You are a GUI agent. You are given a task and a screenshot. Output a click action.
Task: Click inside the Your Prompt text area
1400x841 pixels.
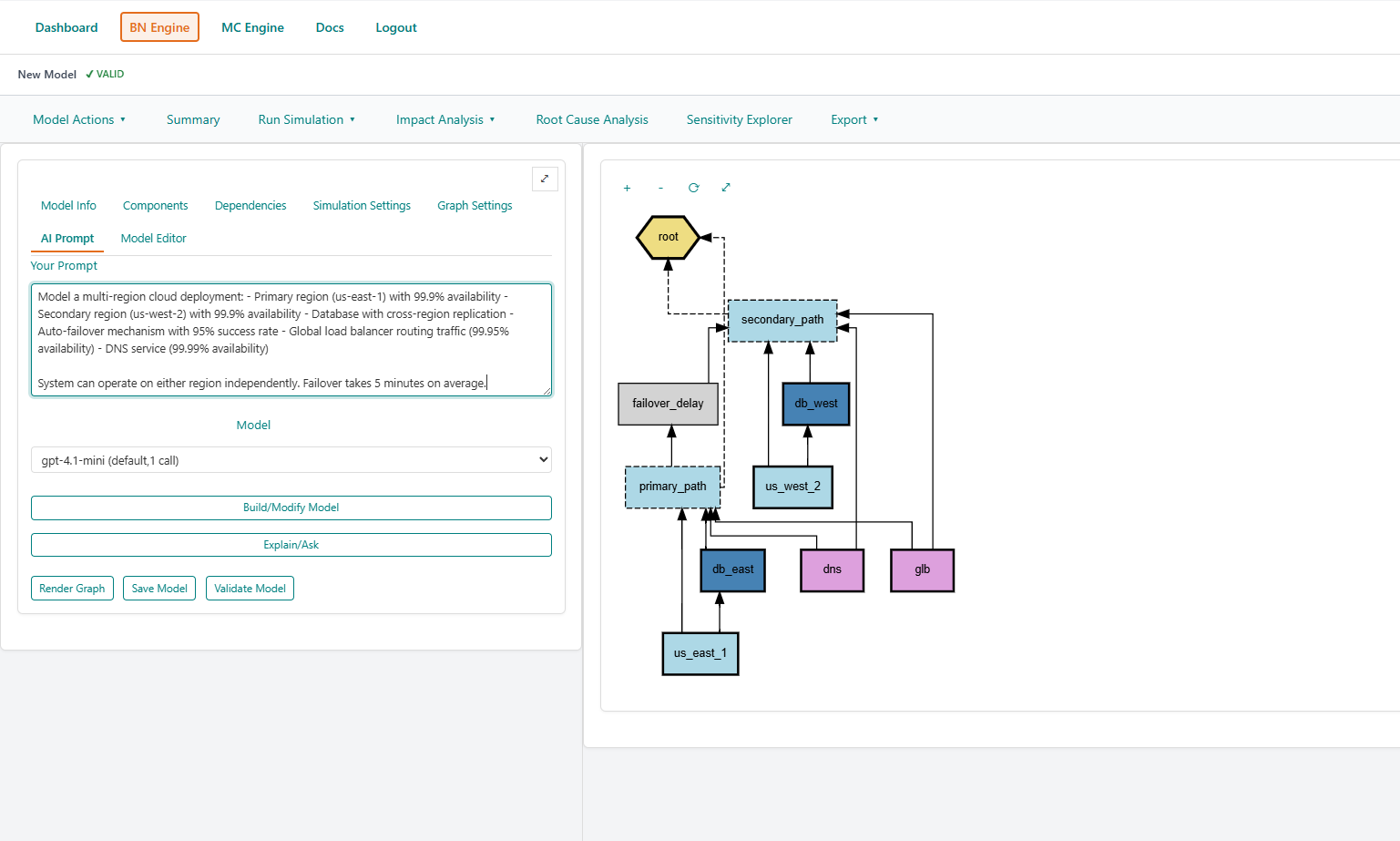291,340
